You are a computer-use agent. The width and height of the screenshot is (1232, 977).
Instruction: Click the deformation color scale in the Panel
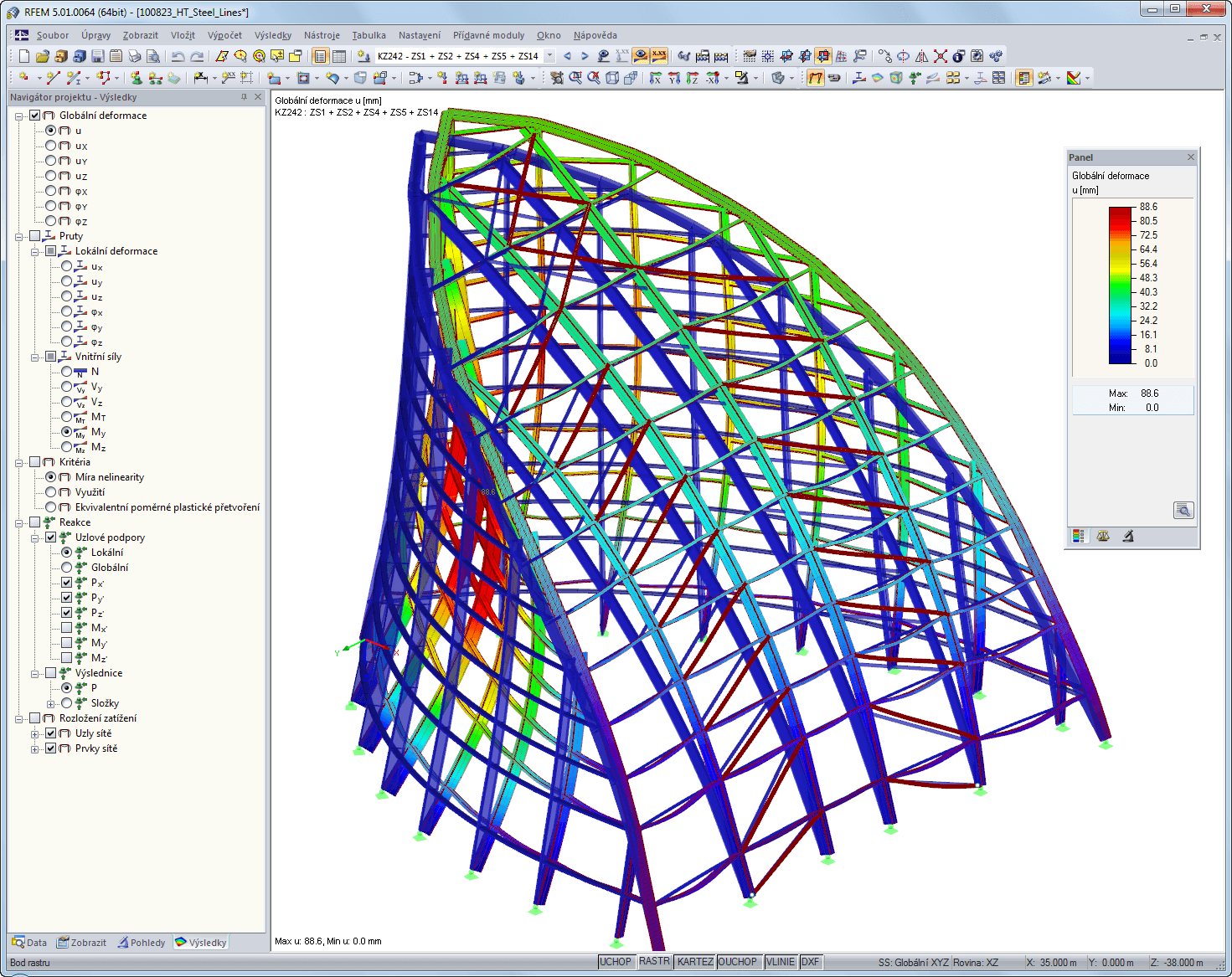pyautogui.click(x=1120, y=285)
